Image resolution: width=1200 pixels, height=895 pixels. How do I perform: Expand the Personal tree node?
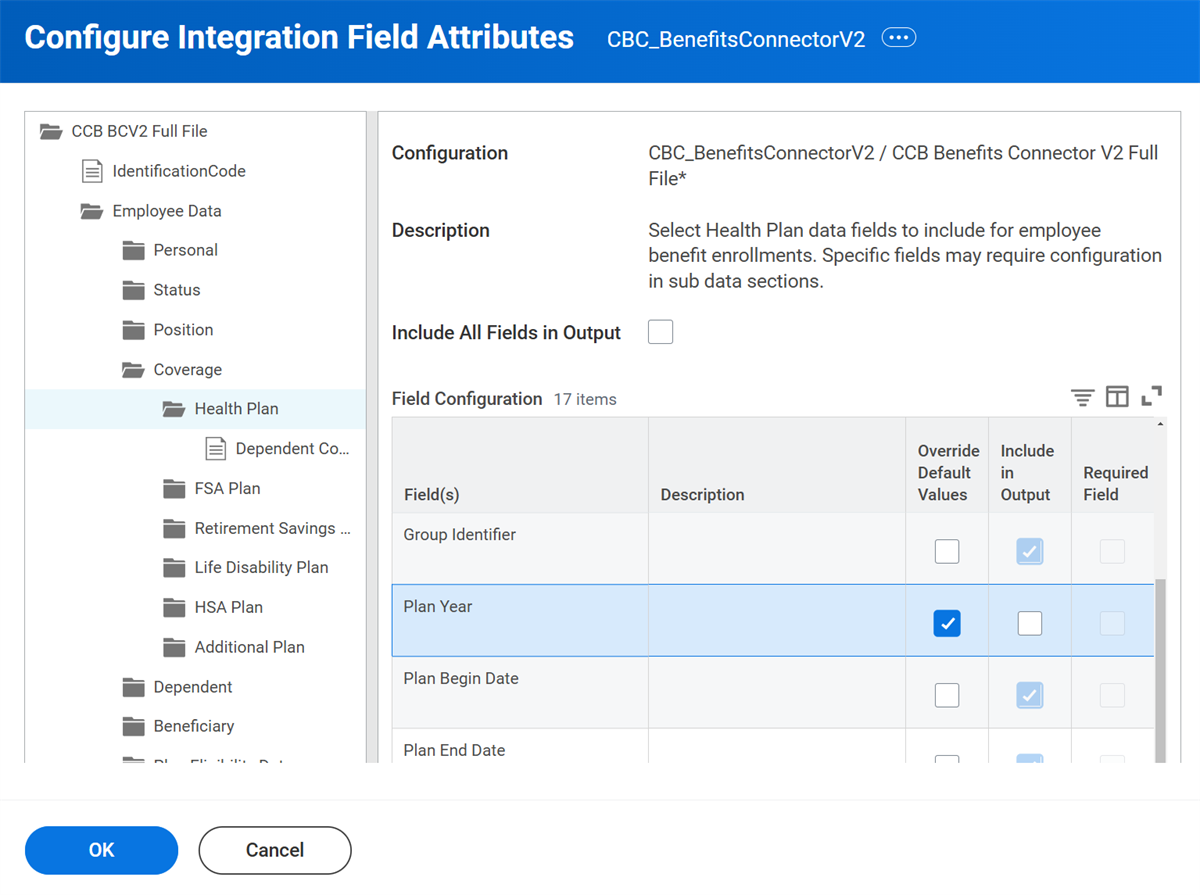[x=185, y=250]
